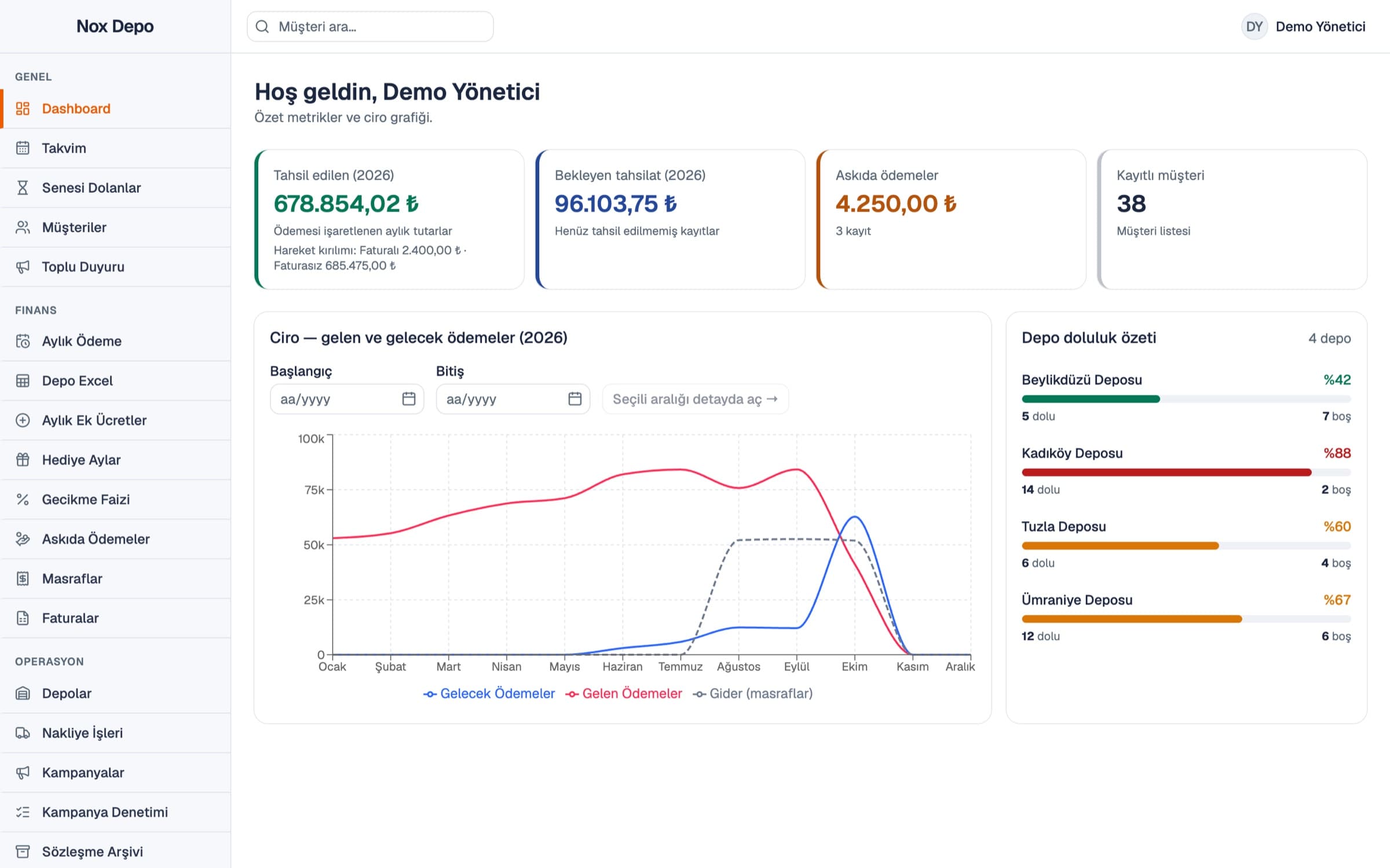Click the Depolar warehouse icon
This screenshot has height=868, width=1390.
(23, 693)
